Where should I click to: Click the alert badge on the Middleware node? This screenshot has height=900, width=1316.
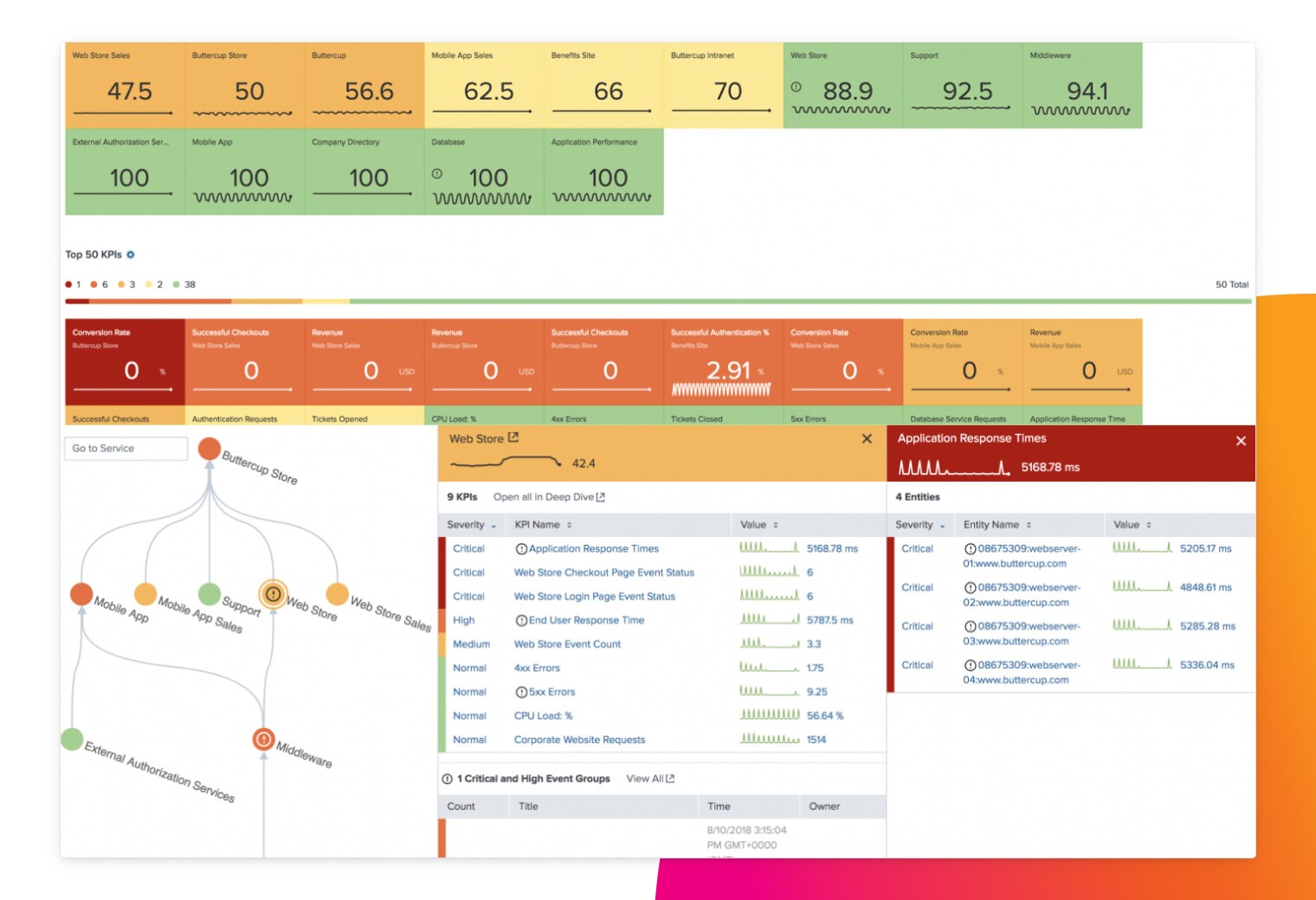point(262,739)
